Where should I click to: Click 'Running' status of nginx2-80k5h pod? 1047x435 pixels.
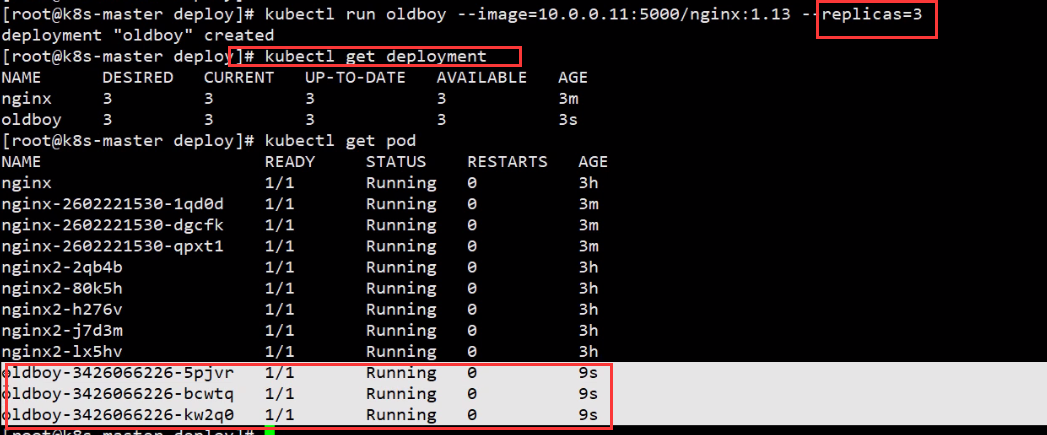401,289
